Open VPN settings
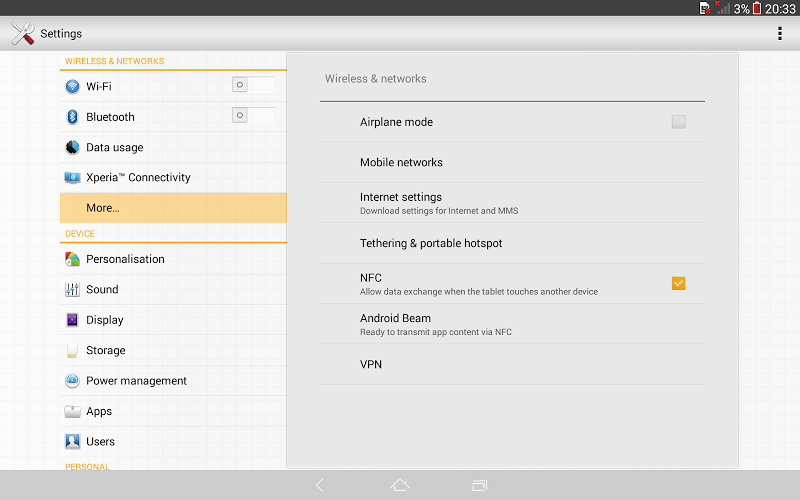The height and width of the screenshot is (500, 800). point(512,364)
